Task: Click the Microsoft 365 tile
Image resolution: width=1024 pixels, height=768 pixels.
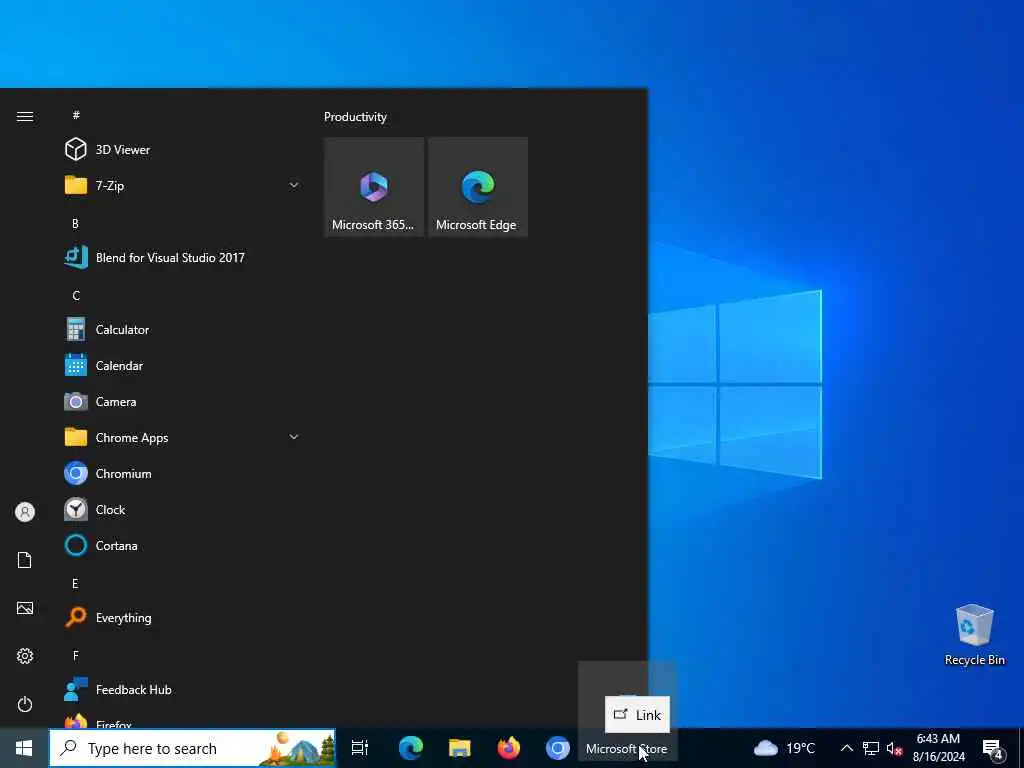Action: (374, 187)
